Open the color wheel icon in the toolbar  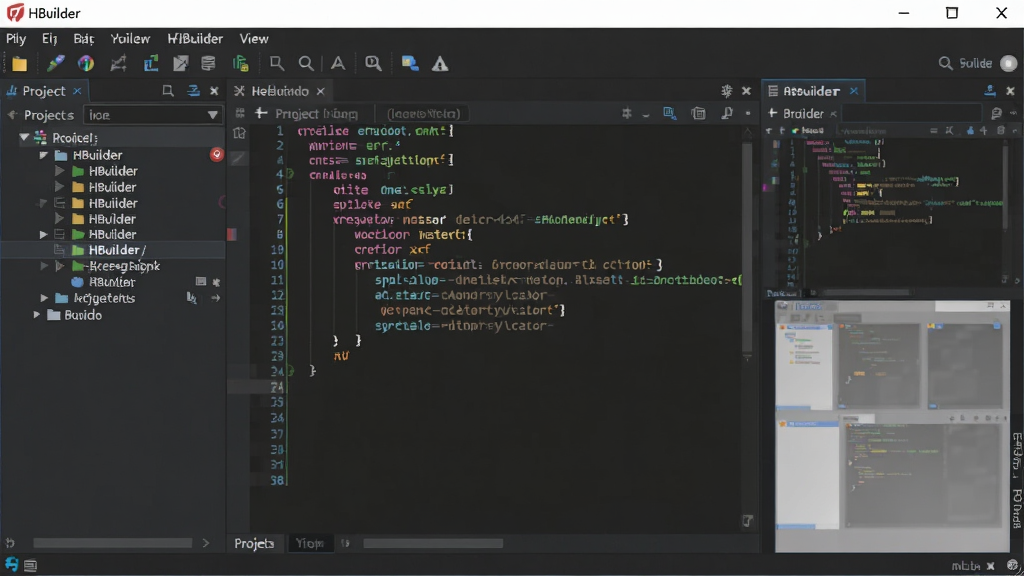point(86,63)
